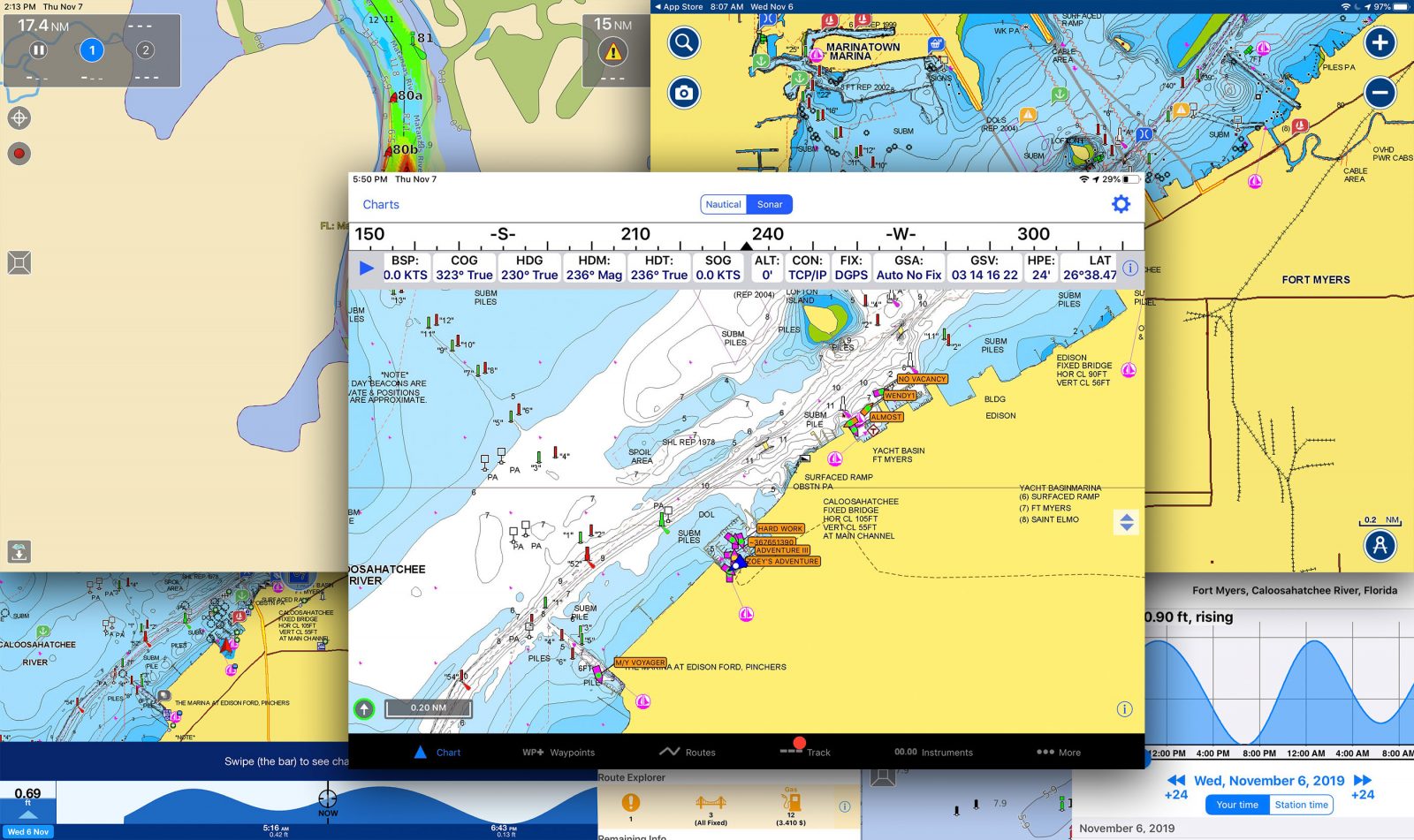Tap the FIX DGPS data cell
1414x840 pixels.
[851, 268]
